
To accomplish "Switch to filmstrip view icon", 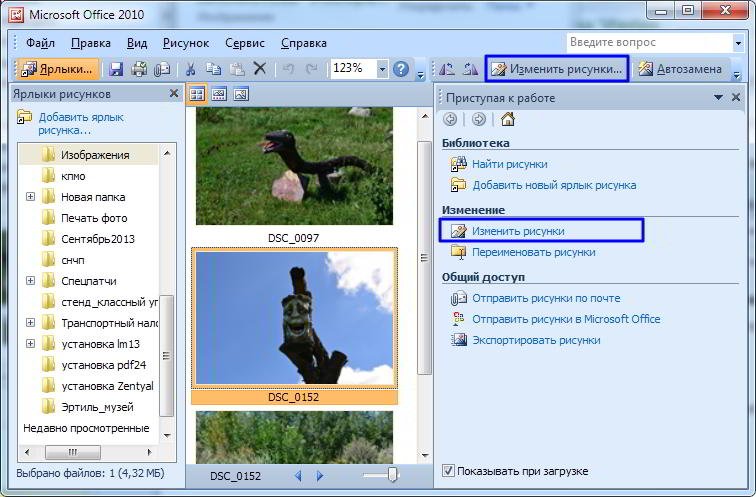I will pyautogui.click(x=218, y=94).
